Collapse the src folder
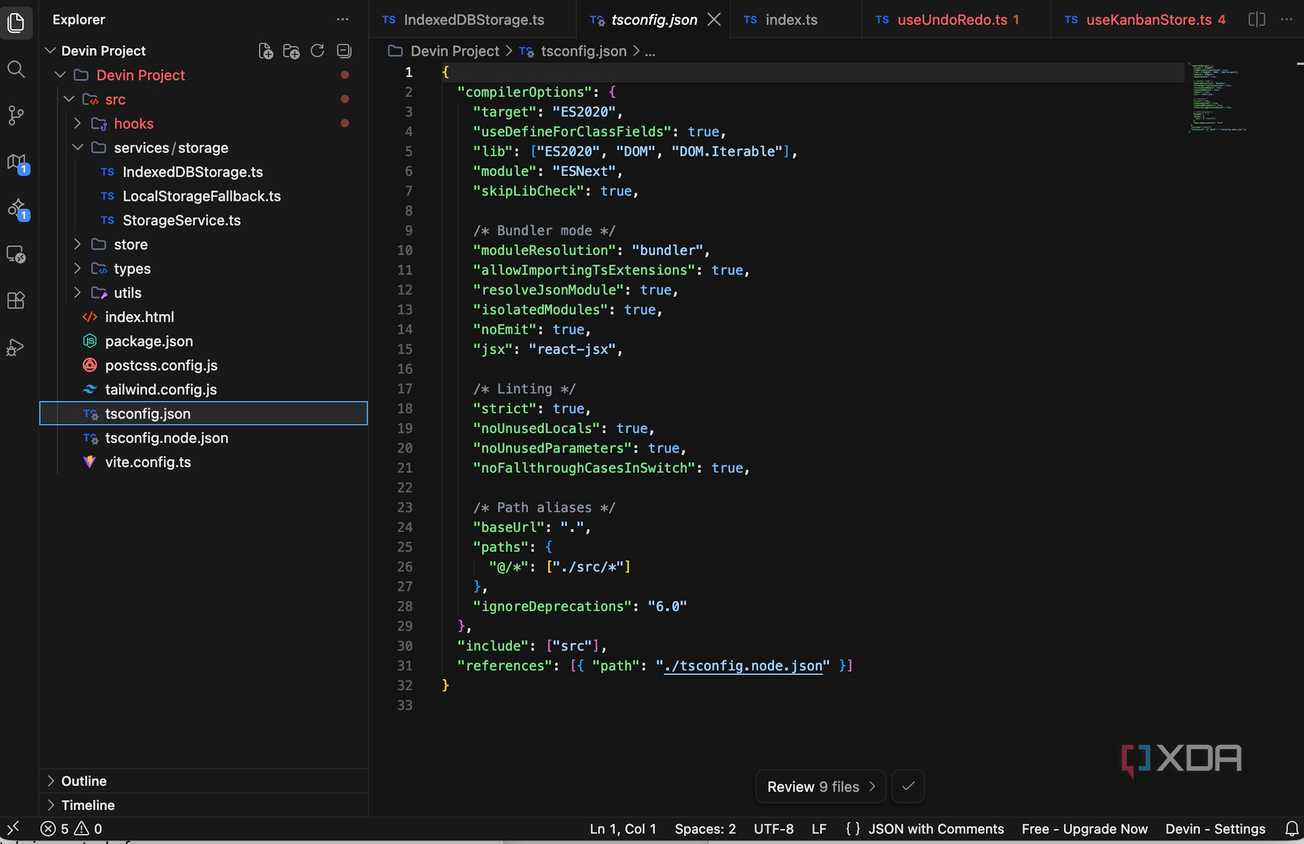Screen dimensions: 1304x844 (x=69, y=99)
